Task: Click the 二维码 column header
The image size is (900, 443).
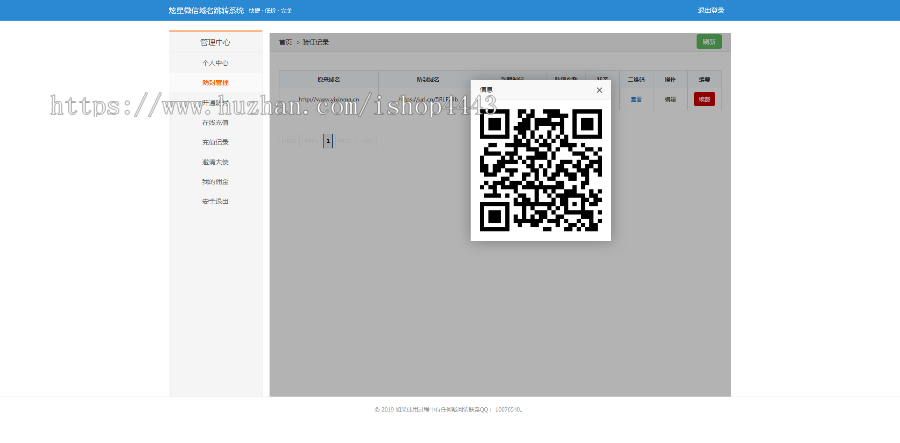Action: (636, 79)
